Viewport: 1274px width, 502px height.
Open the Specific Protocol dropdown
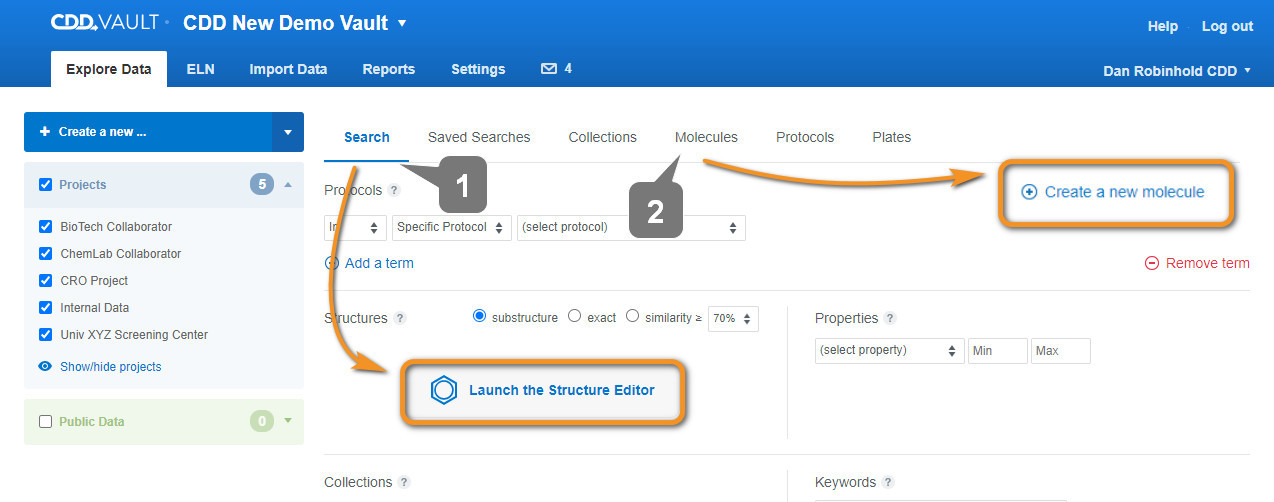click(452, 227)
